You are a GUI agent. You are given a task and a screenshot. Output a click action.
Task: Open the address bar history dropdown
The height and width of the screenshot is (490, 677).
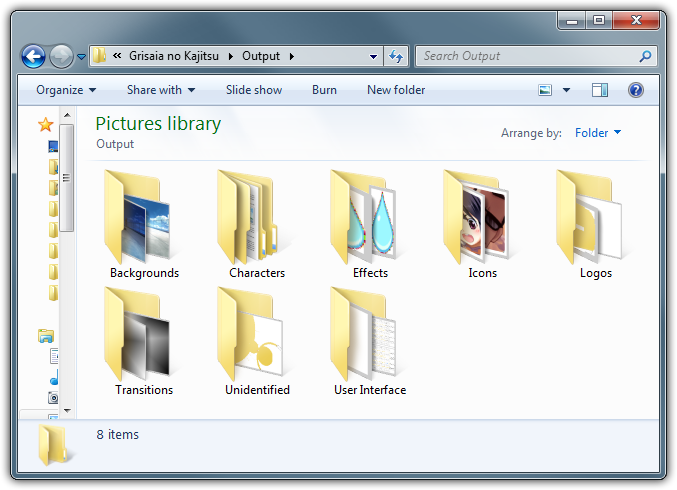373,57
